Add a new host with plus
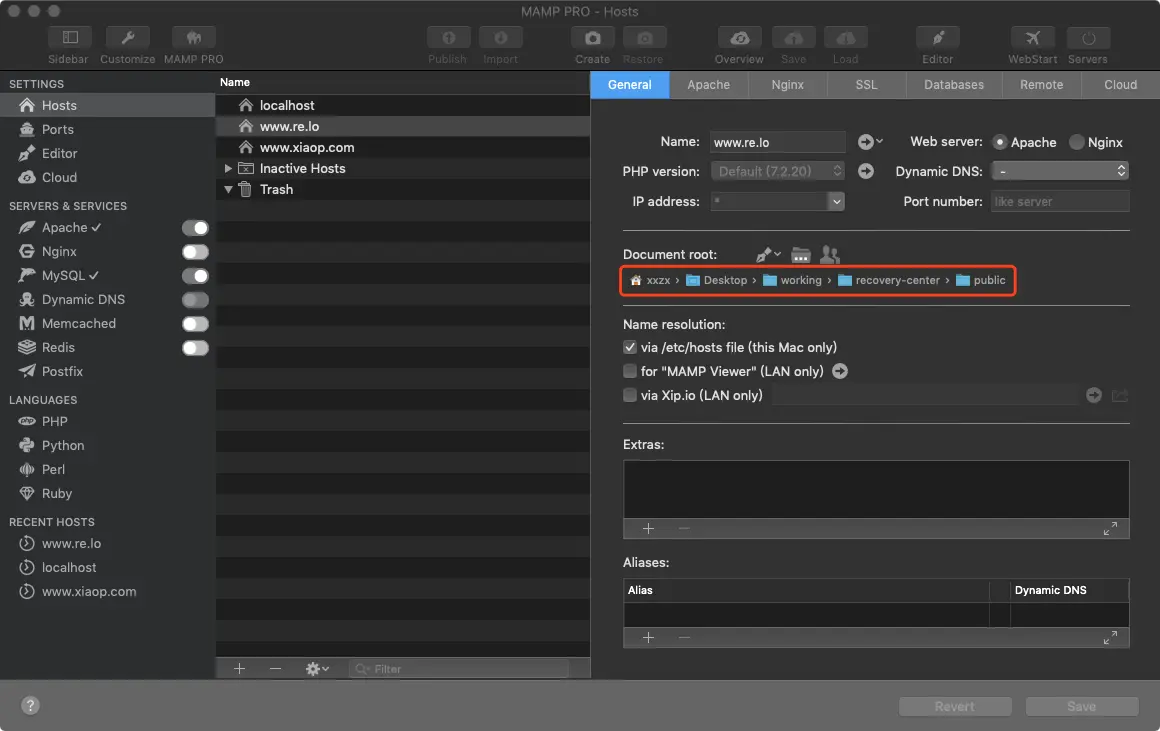Screen dimensions: 1160x731 pos(239,669)
